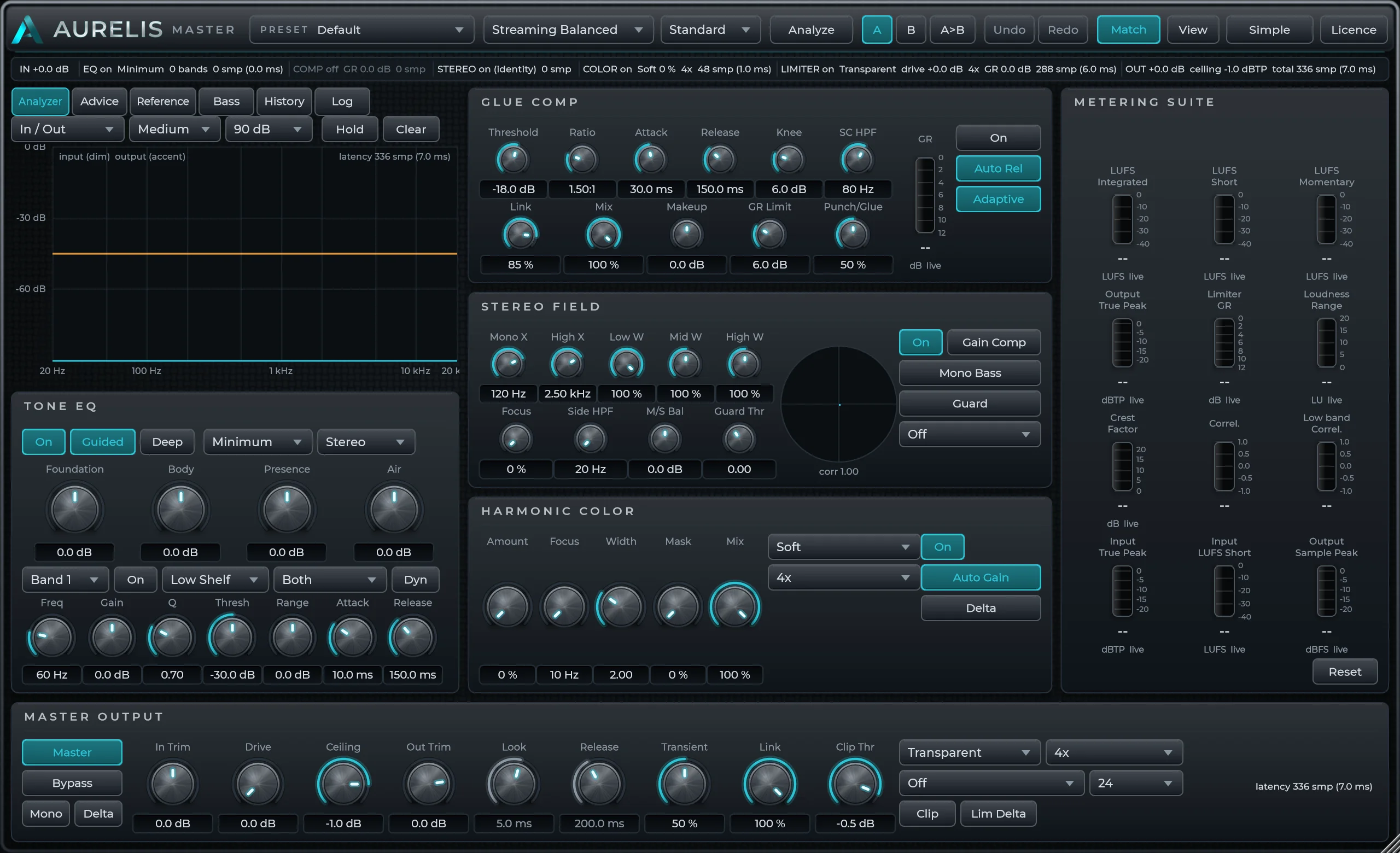Screen dimensions: 1400x853
Task: Open the Licence dialog
Action: point(1353,30)
